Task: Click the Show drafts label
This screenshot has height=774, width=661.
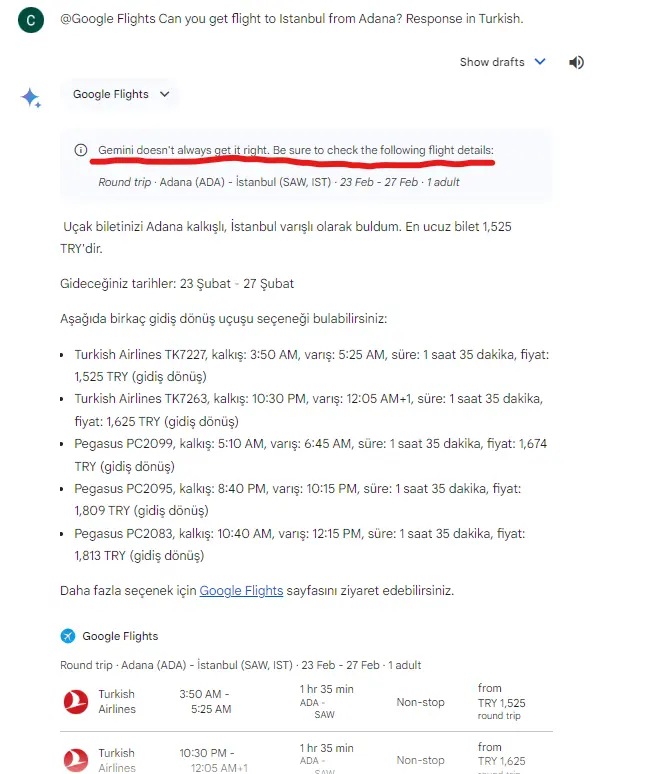Action: pyautogui.click(x=492, y=62)
